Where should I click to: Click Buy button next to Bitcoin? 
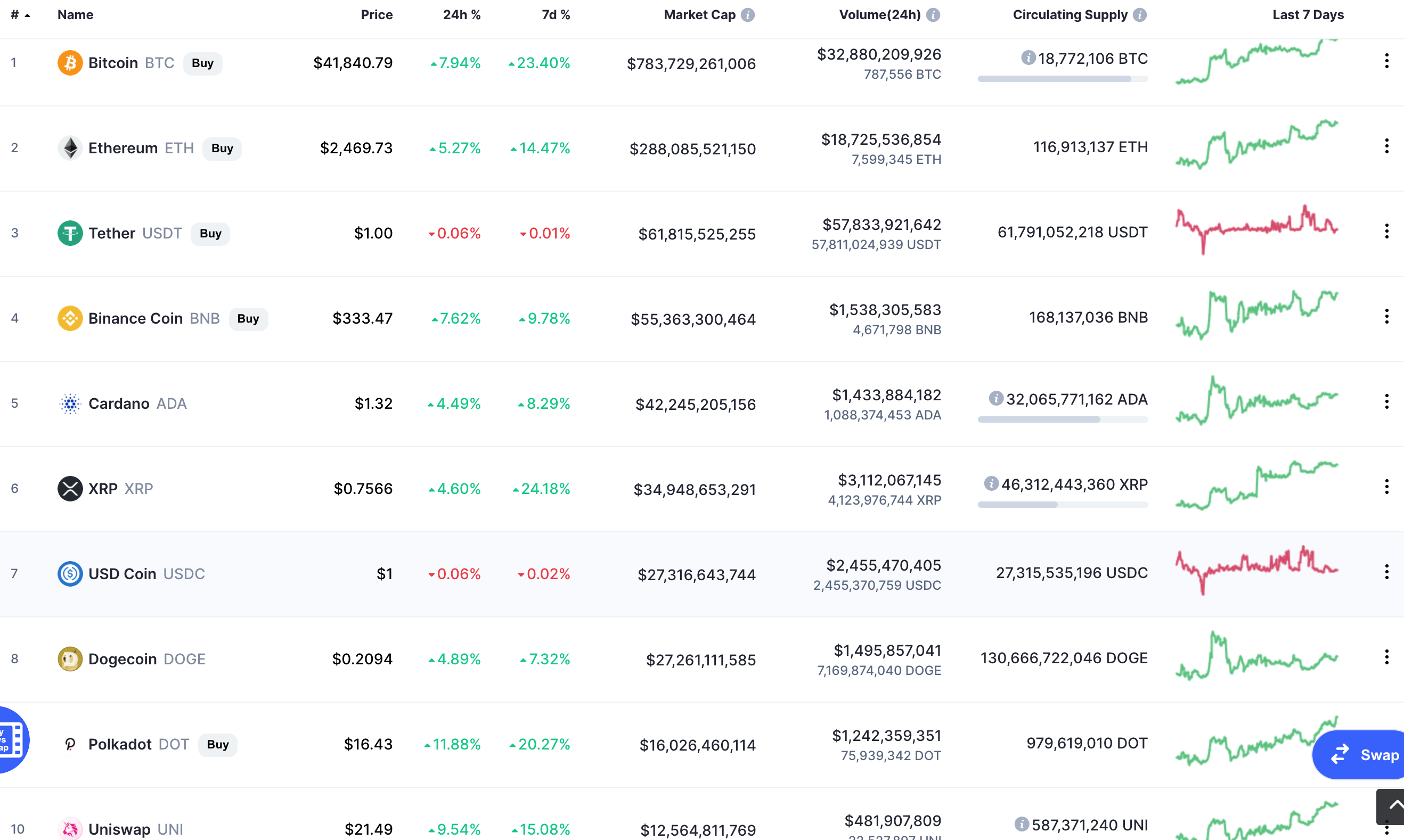pyautogui.click(x=202, y=63)
